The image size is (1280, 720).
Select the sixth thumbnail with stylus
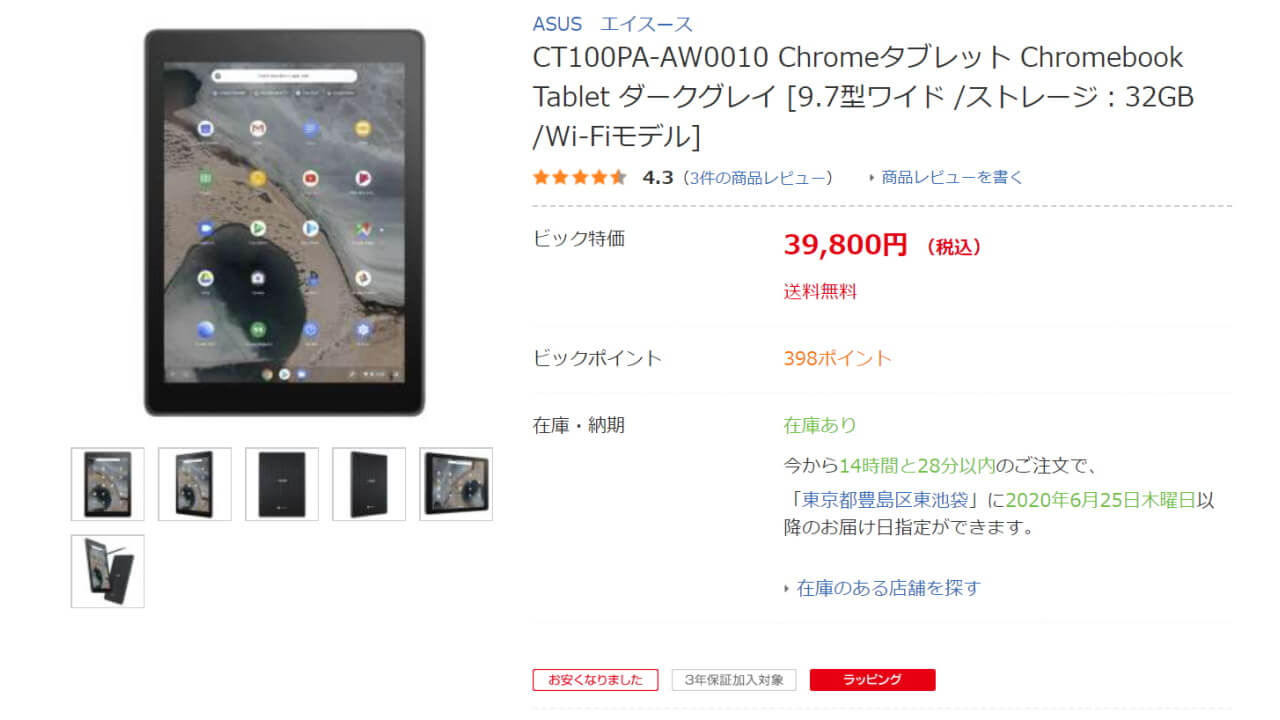(x=108, y=571)
